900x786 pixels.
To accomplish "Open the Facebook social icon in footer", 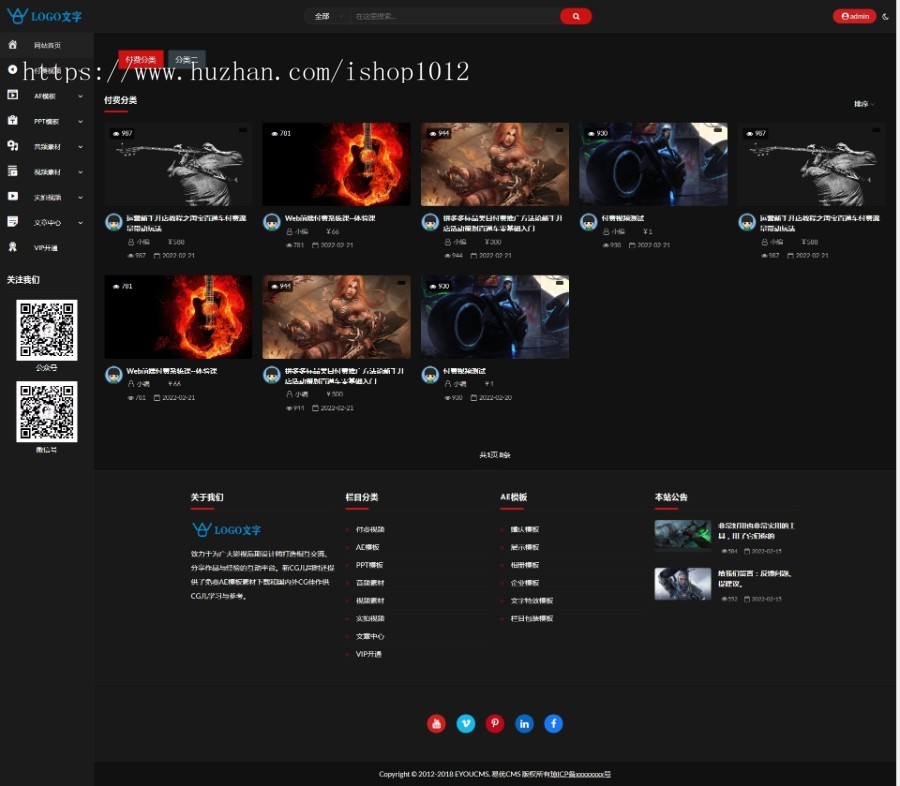I will pos(553,723).
